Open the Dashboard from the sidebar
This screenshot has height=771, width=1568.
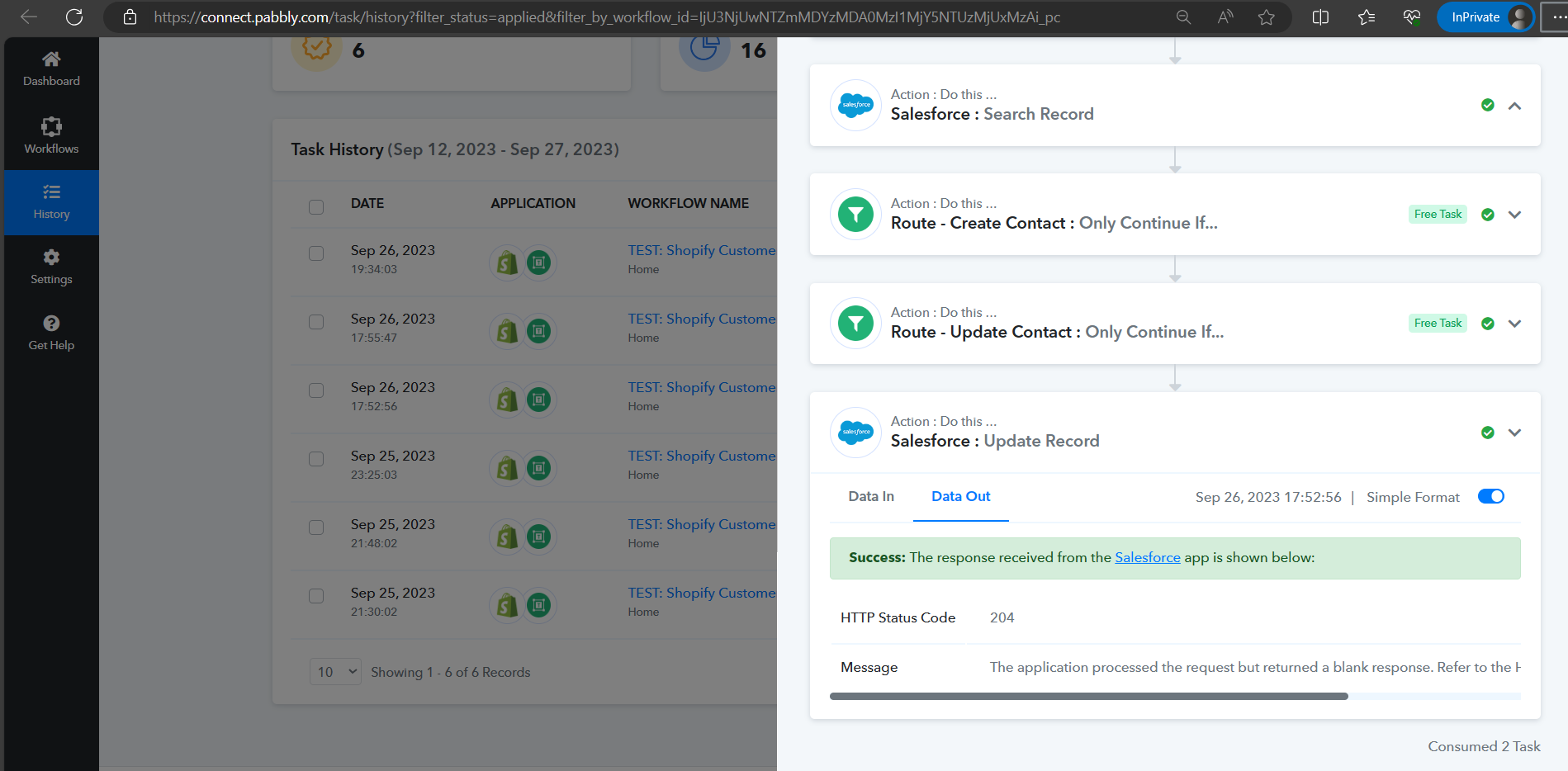pos(51,69)
